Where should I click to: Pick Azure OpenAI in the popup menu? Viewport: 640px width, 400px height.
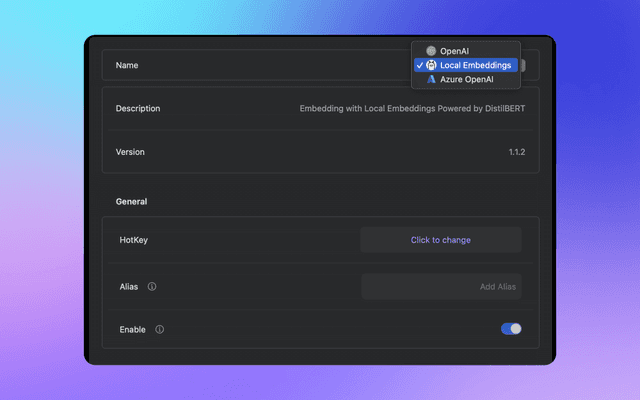click(x=466, y=79)
